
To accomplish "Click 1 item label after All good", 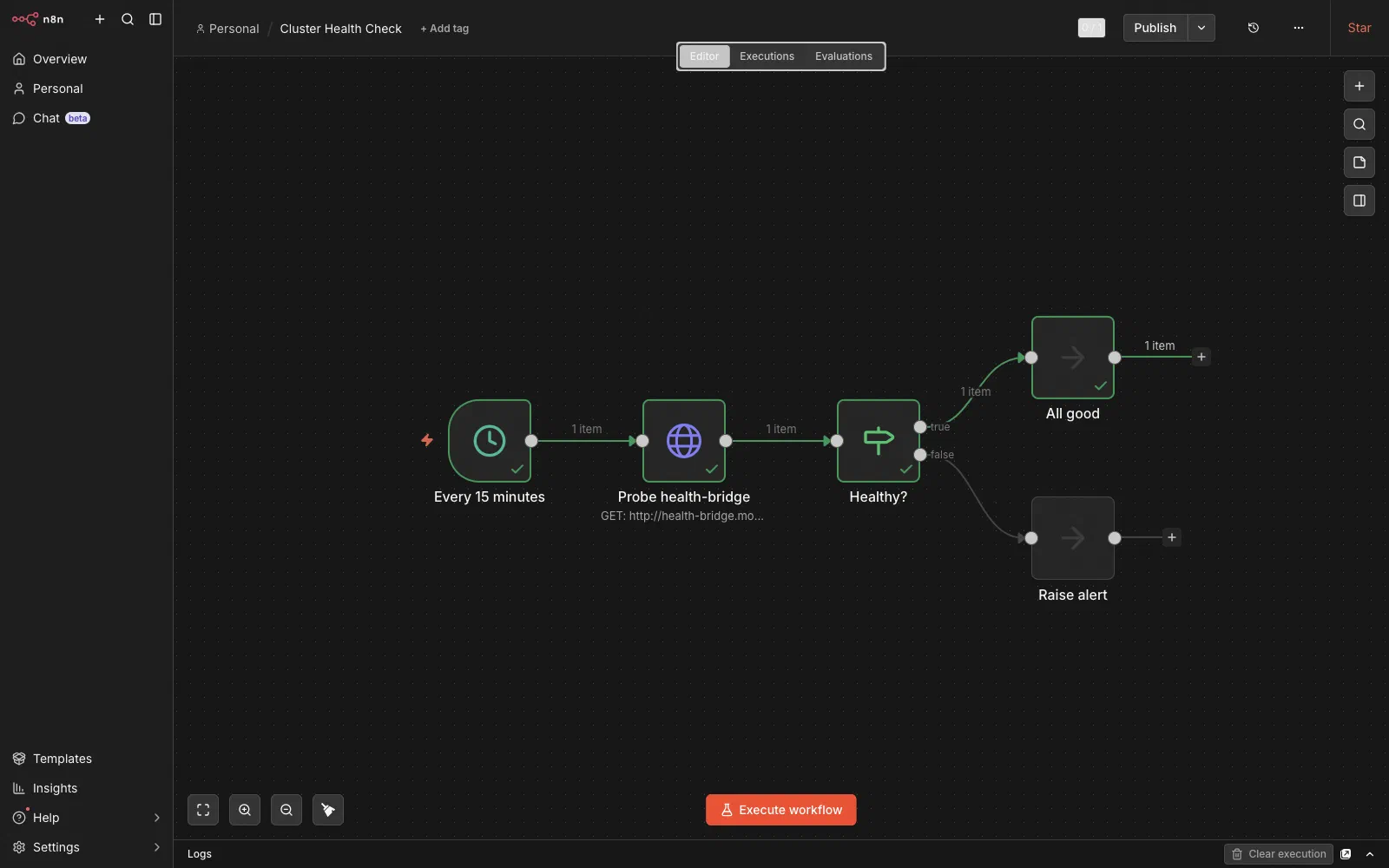I will (1160, 345).
